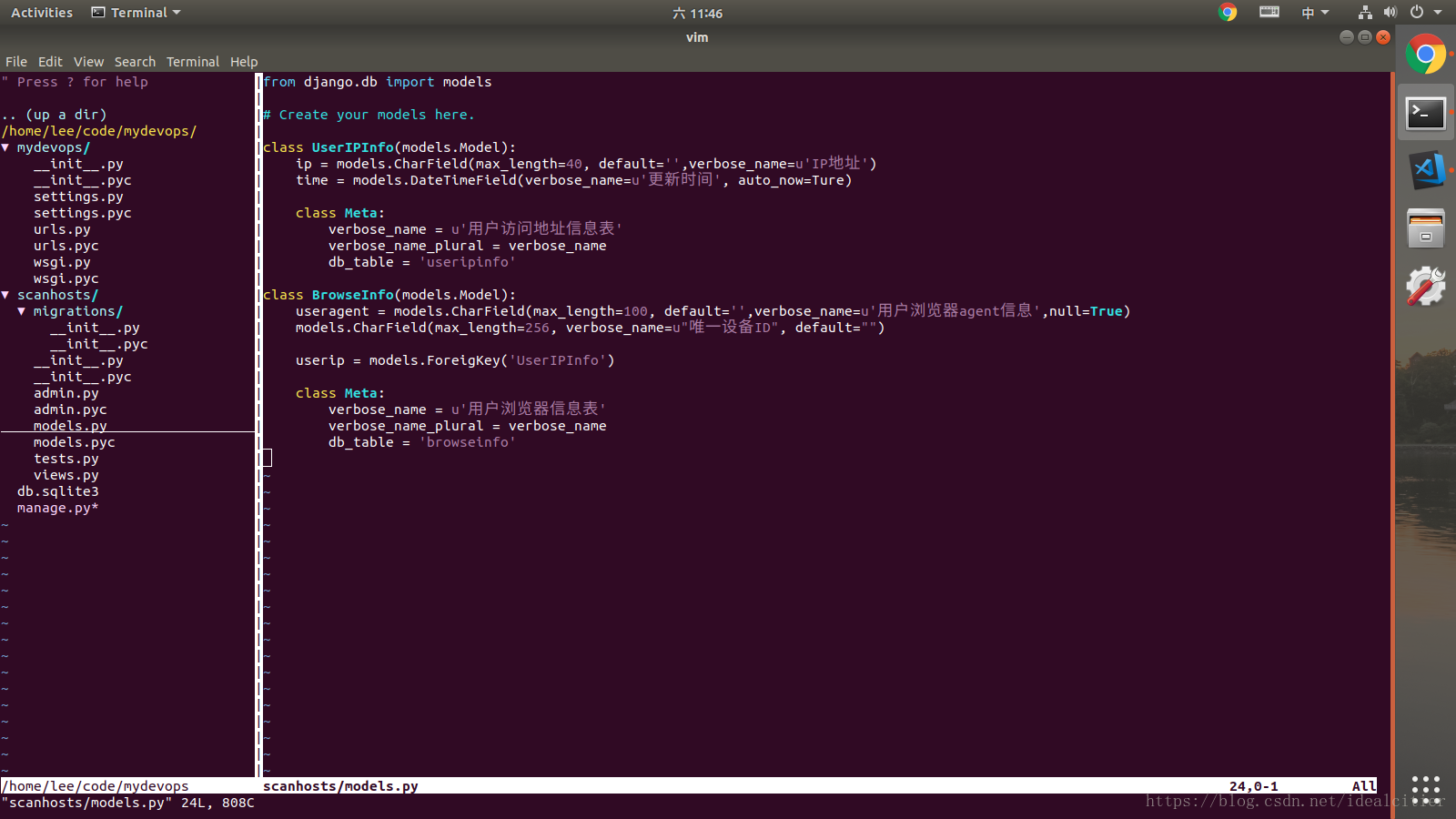Open the keyboard indicator in top bar
The width and height of the screenshot is (1456, 819).
coord(1269,13)
